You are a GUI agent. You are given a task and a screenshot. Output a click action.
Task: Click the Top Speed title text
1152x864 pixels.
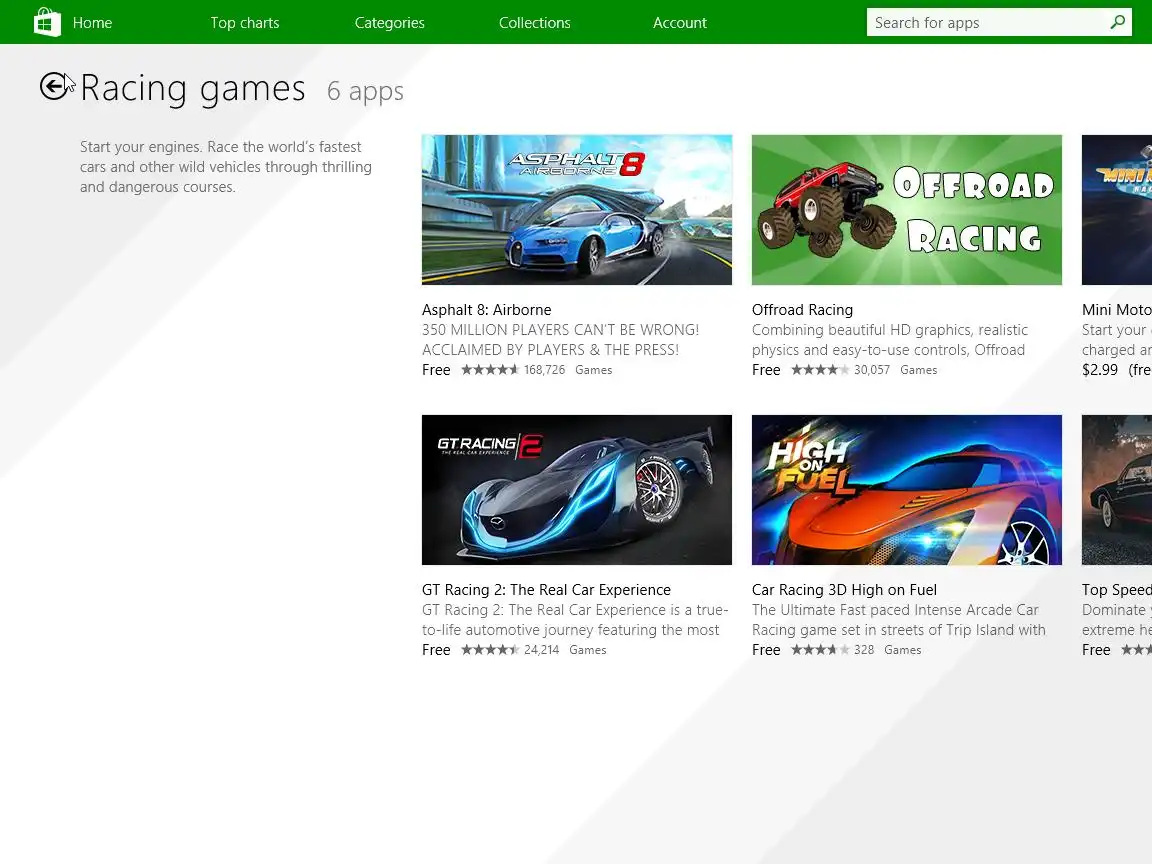[1117, 590]
